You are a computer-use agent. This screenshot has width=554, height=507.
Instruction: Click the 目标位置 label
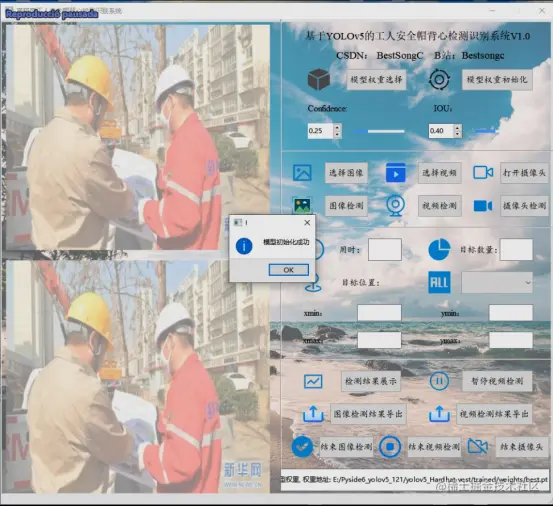(361, 283)
